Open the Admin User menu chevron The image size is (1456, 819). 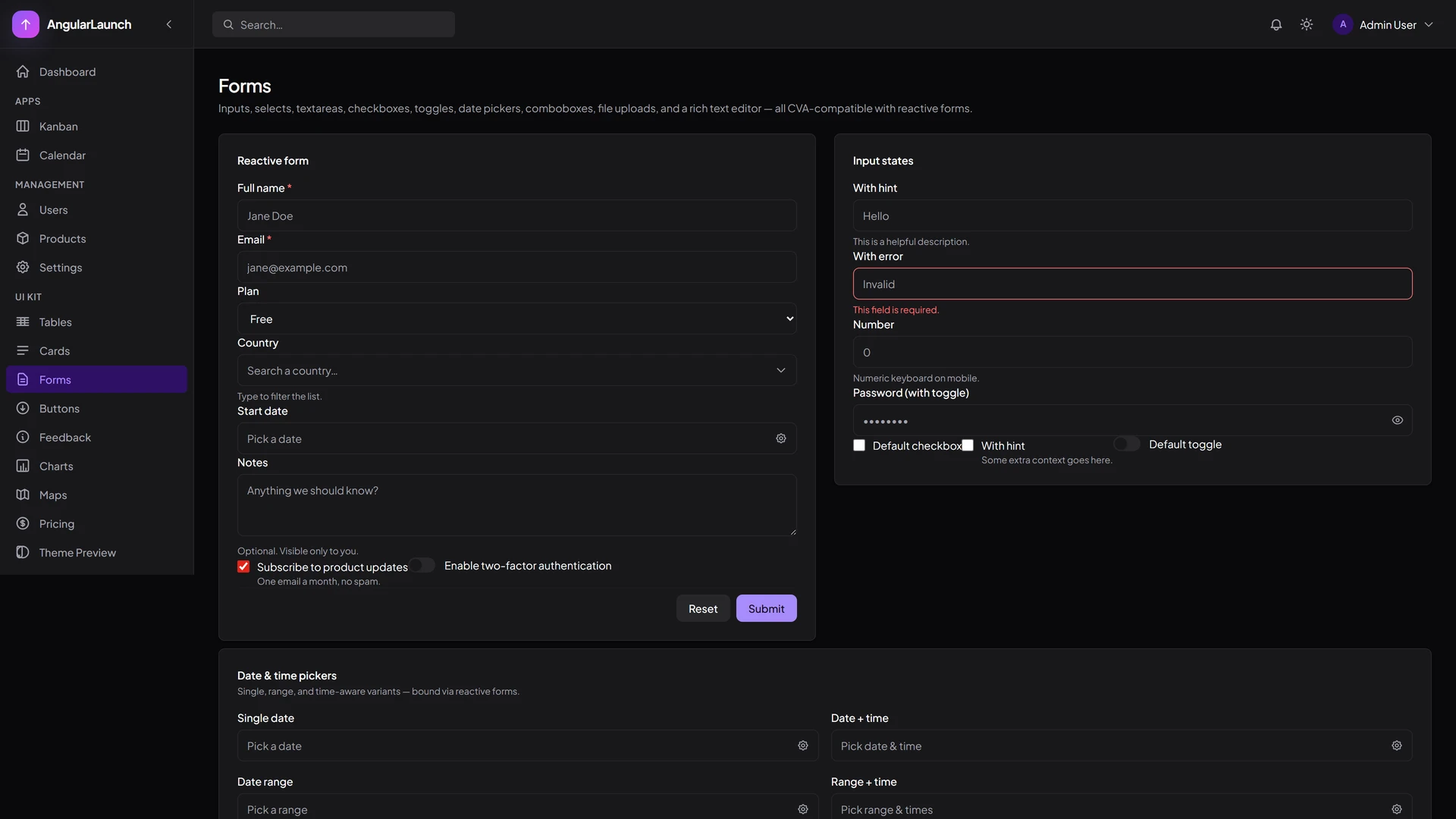click(x=1429, y=24)
